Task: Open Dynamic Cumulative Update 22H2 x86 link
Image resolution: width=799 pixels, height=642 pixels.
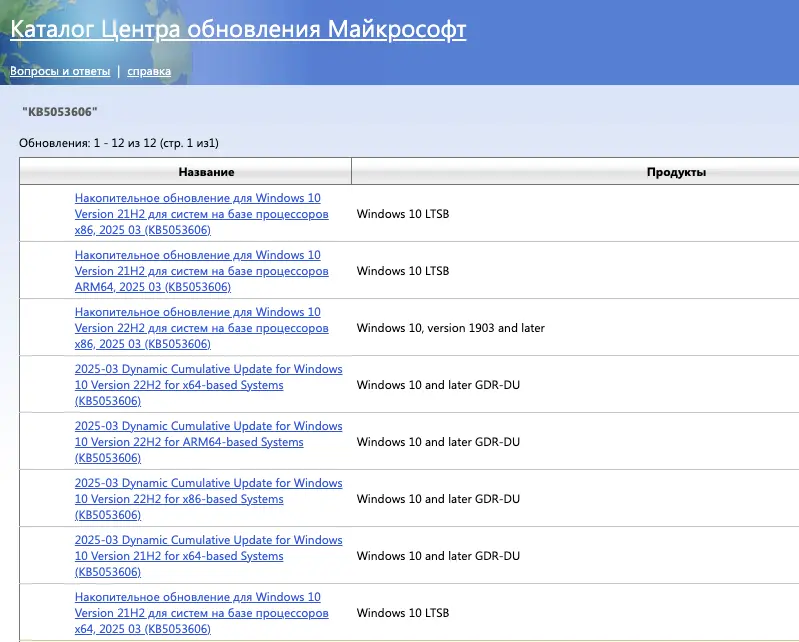Action: click(x=208, y=499)
